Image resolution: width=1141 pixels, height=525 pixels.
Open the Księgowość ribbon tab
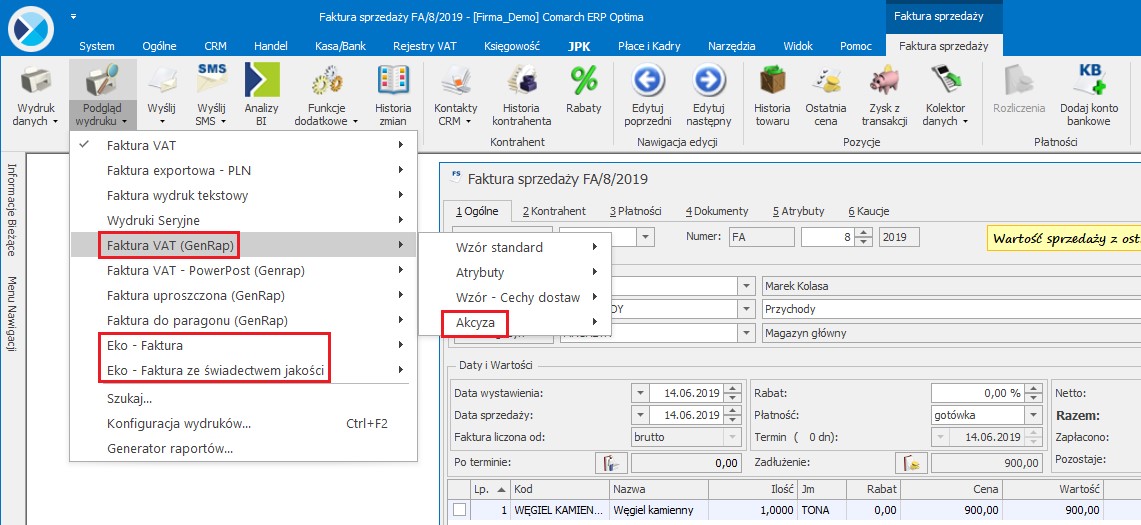pyautogui.click(x=512, y=46)
